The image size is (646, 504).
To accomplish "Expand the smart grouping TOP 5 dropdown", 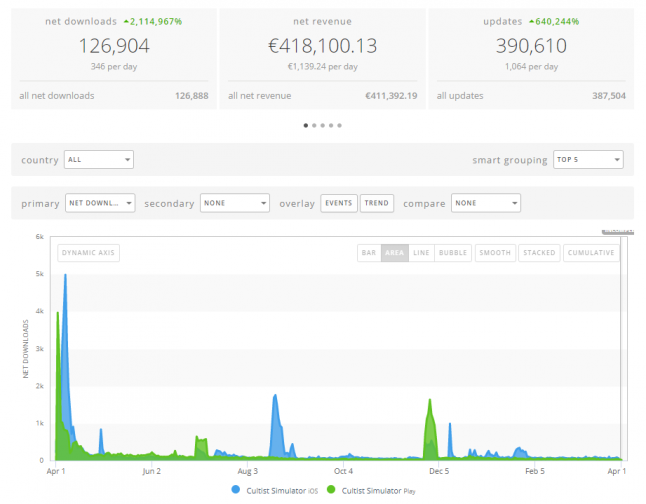I will coord(588,160).
